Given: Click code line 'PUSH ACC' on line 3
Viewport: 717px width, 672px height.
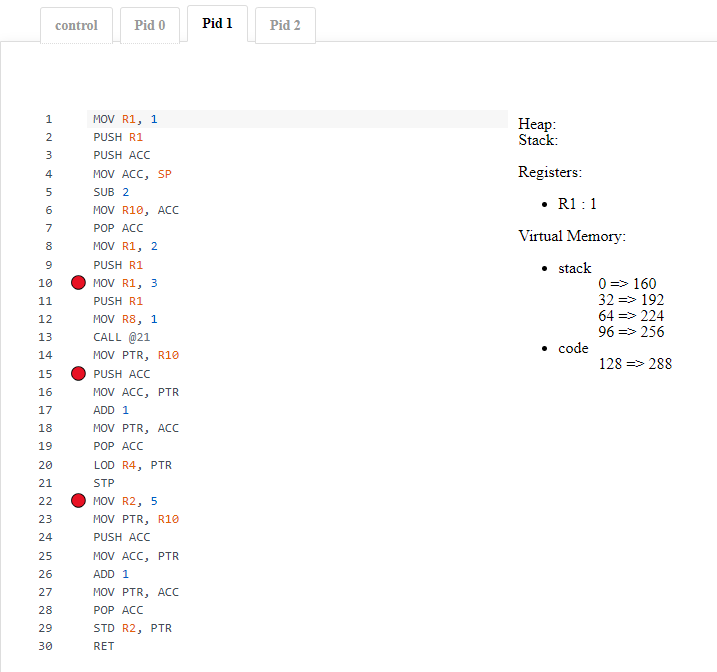Looking at the screenshot, I should (122, 155).
